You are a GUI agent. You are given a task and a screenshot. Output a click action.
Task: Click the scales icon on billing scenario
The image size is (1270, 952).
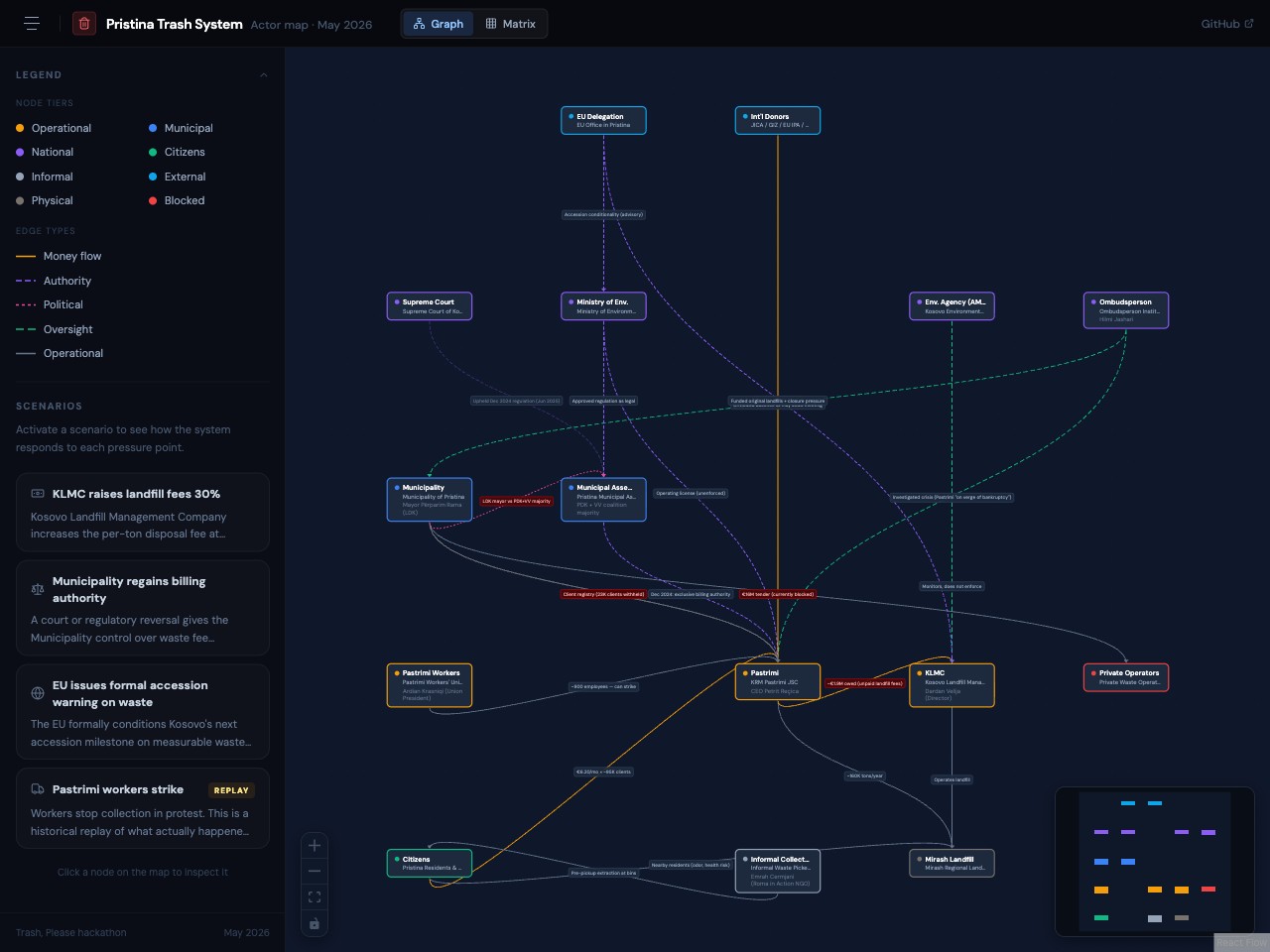(38, 589)
